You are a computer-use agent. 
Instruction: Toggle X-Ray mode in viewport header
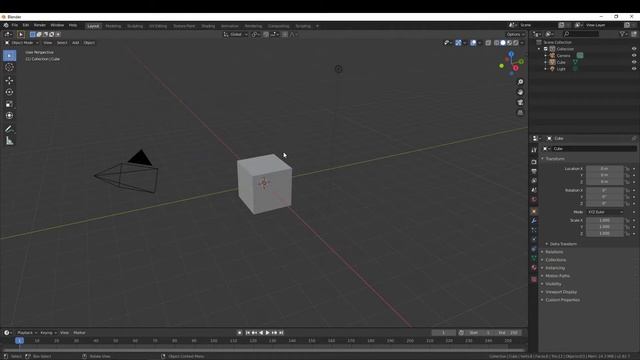tap(488, 43)
